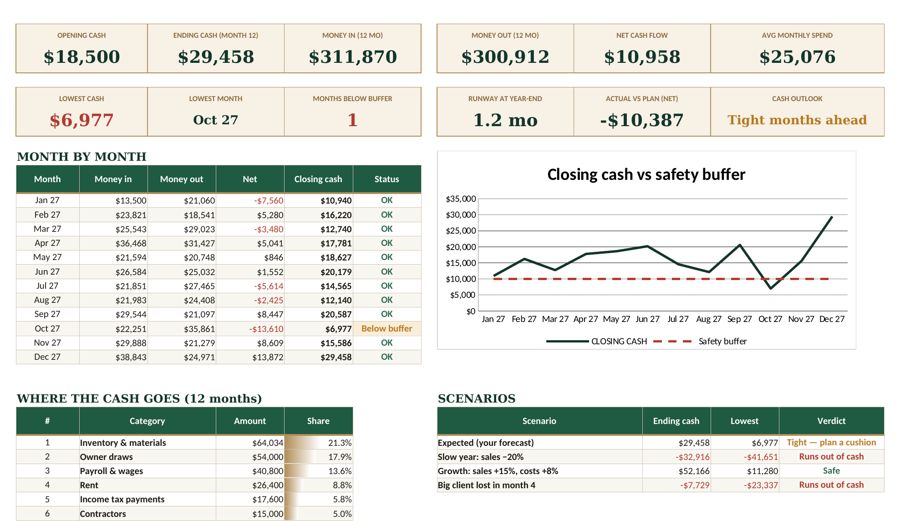Select the Share column header
Viewport: 900px width, 521px height.
[318, 421]
